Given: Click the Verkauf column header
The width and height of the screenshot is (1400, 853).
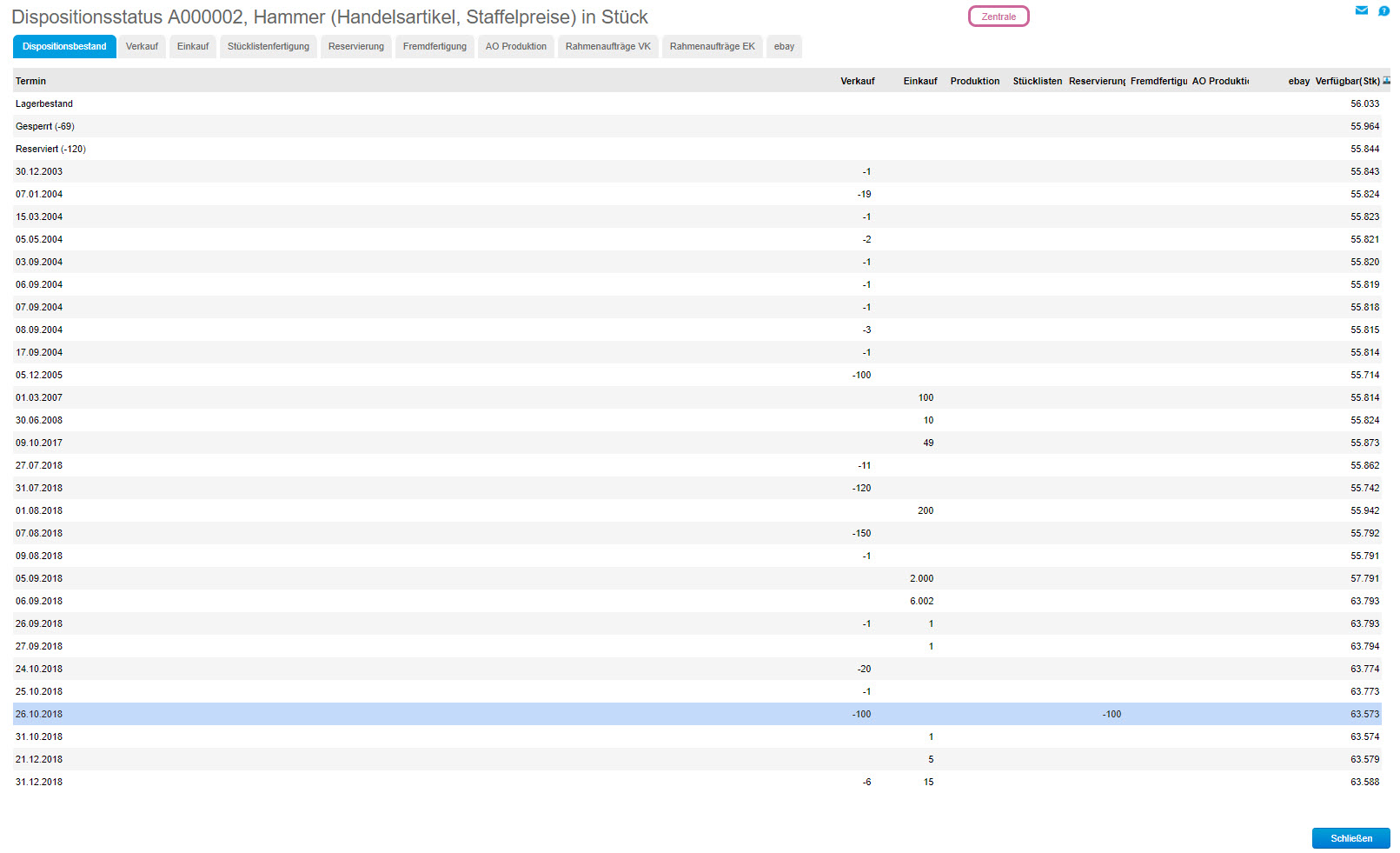Looking at the screenshot, I should pyautogui.click(x=858, y=81).
